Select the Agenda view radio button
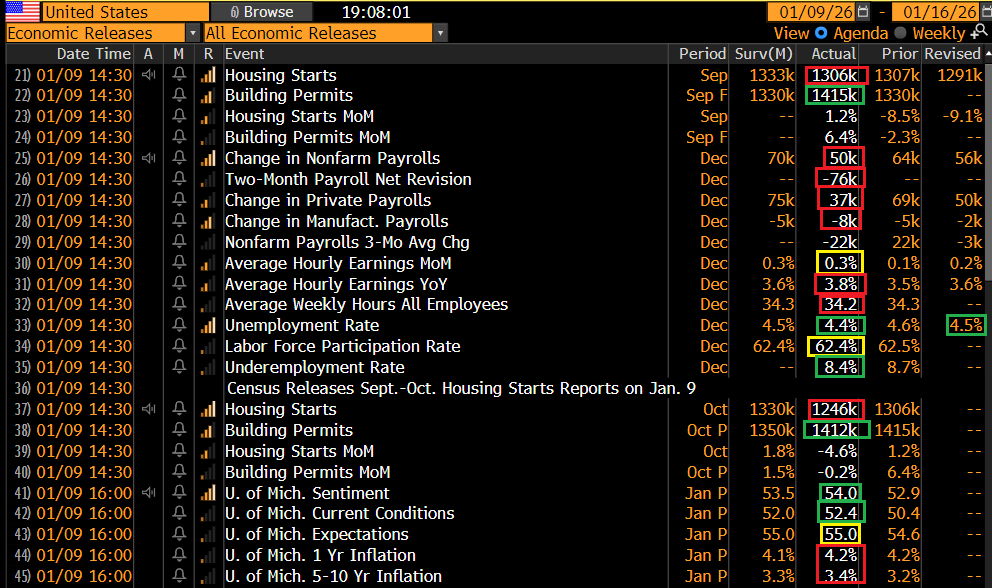Image resolution: width=992 pixels, height=588 pixels. (x=820, y=33)
